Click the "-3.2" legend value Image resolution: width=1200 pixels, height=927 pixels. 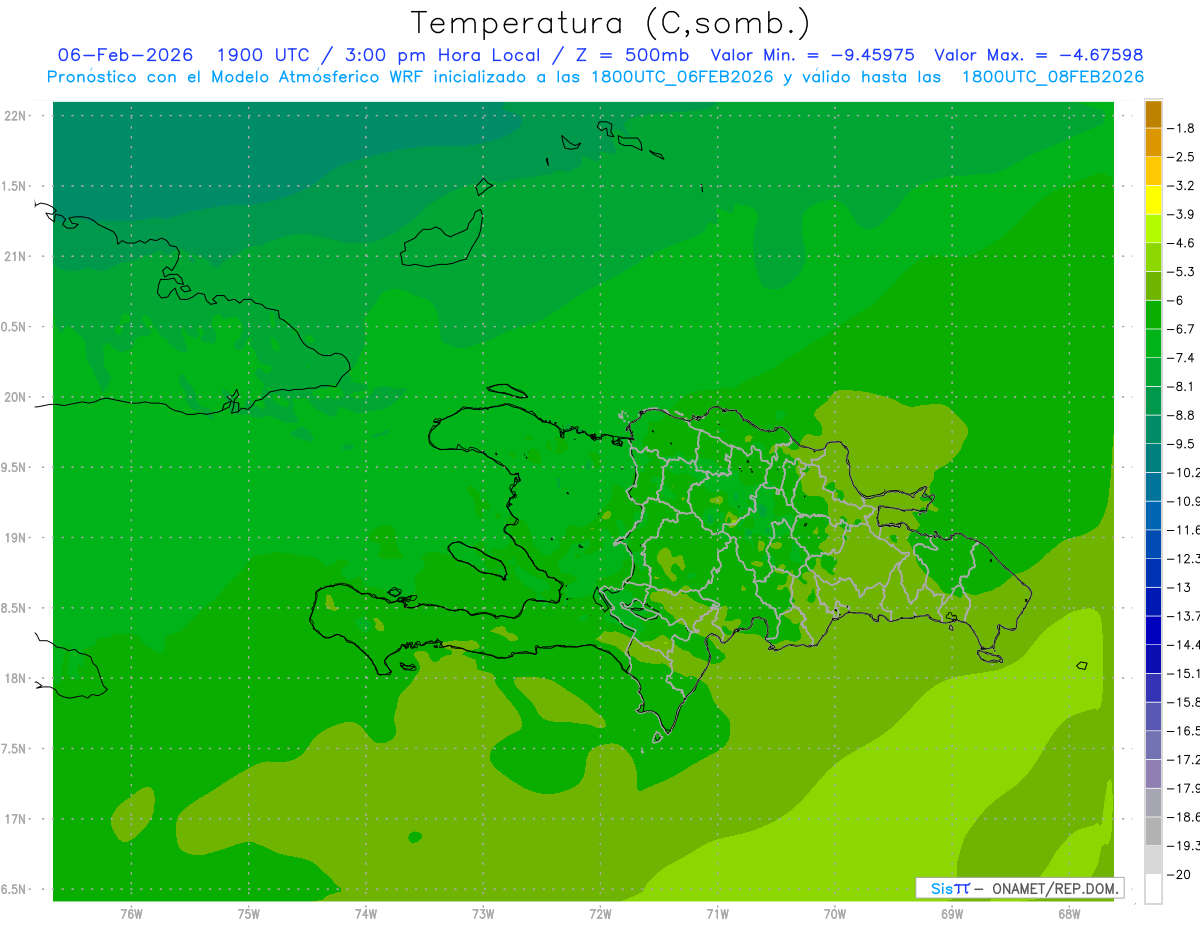tap(1183, 186)
